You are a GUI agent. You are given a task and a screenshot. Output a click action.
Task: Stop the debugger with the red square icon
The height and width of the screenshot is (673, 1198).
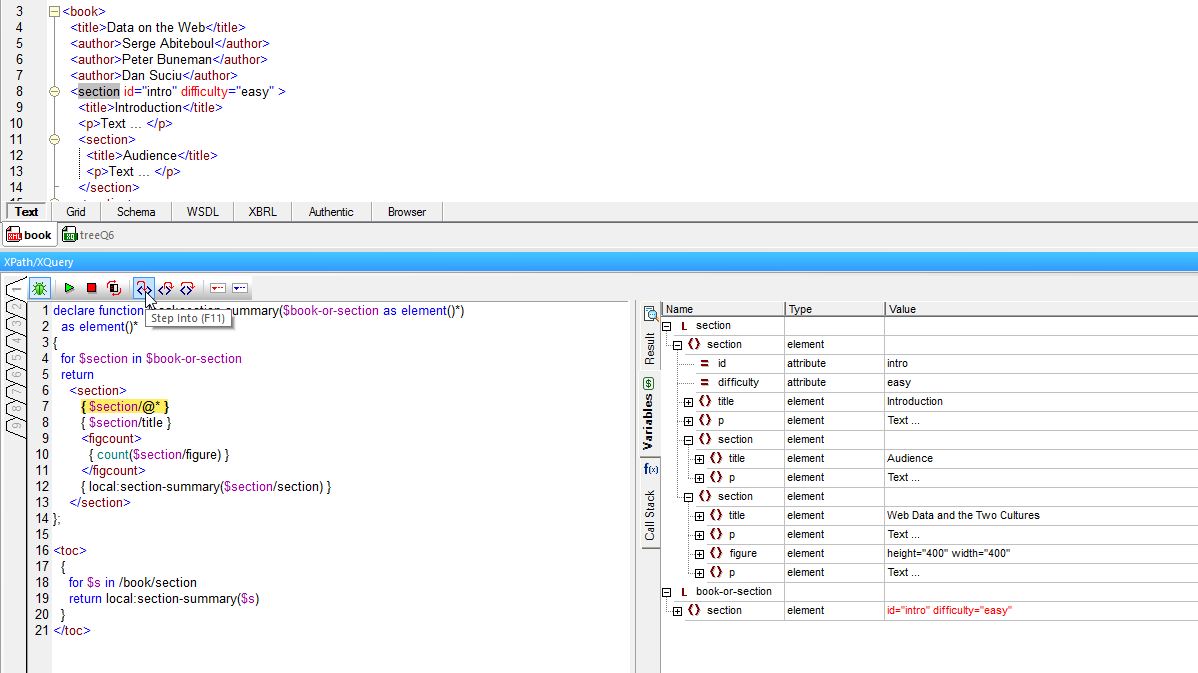(90, 288)
